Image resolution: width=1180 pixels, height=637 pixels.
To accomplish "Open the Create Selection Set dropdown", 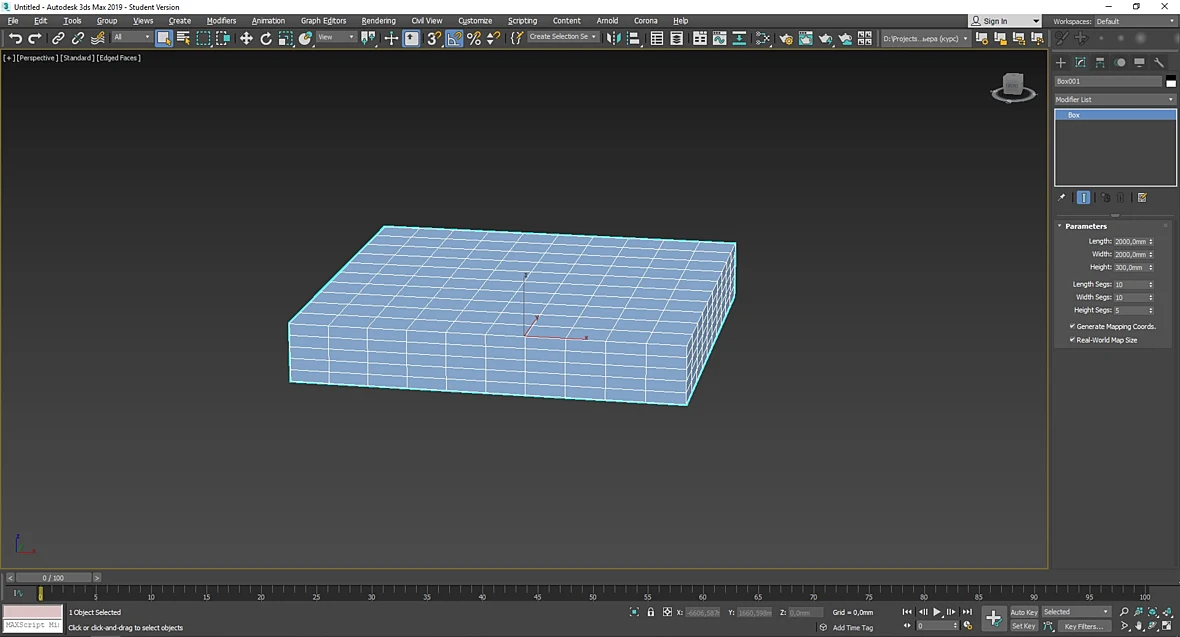I will pyautogui.click(x=562, y=37).
